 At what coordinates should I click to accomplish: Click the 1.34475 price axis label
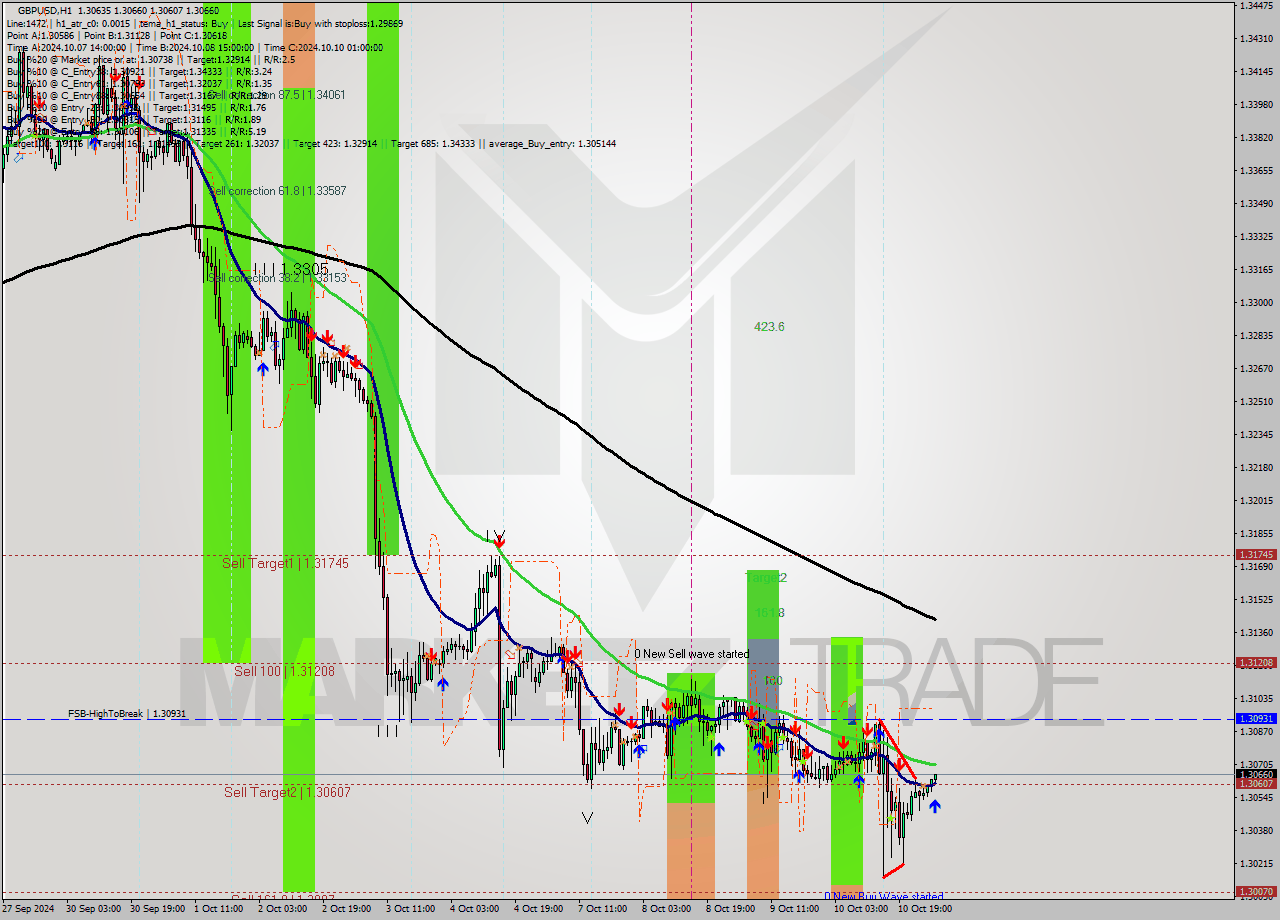pos(1256,6)
